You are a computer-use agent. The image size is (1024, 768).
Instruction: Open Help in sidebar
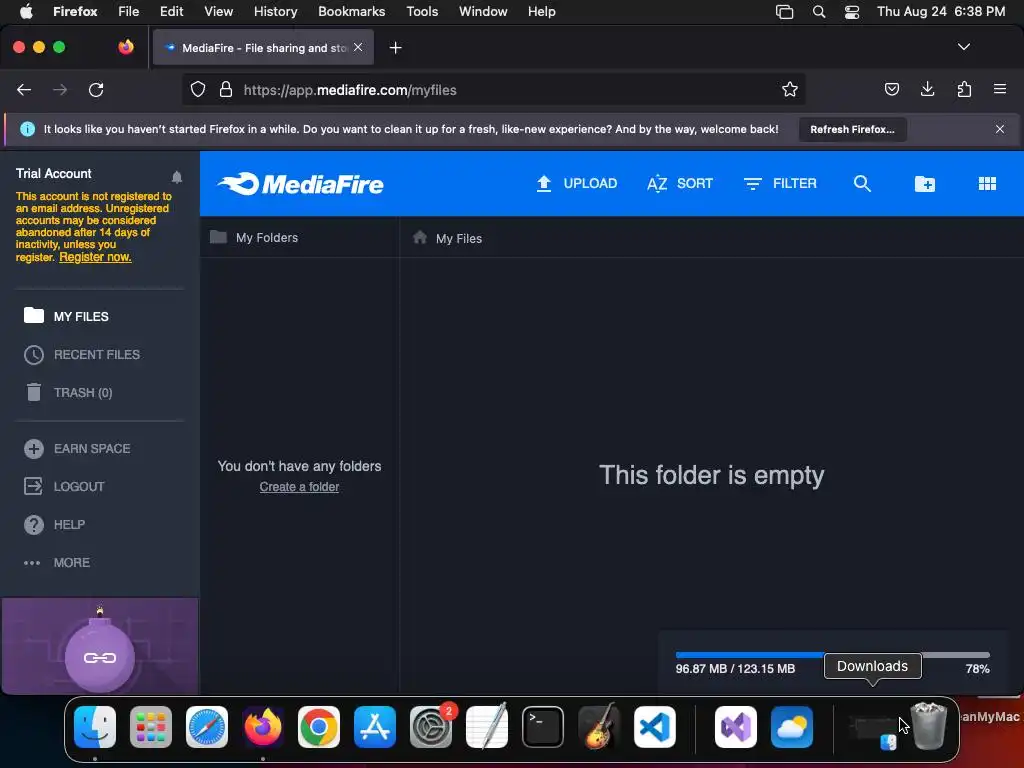click(x=54, y=524)
